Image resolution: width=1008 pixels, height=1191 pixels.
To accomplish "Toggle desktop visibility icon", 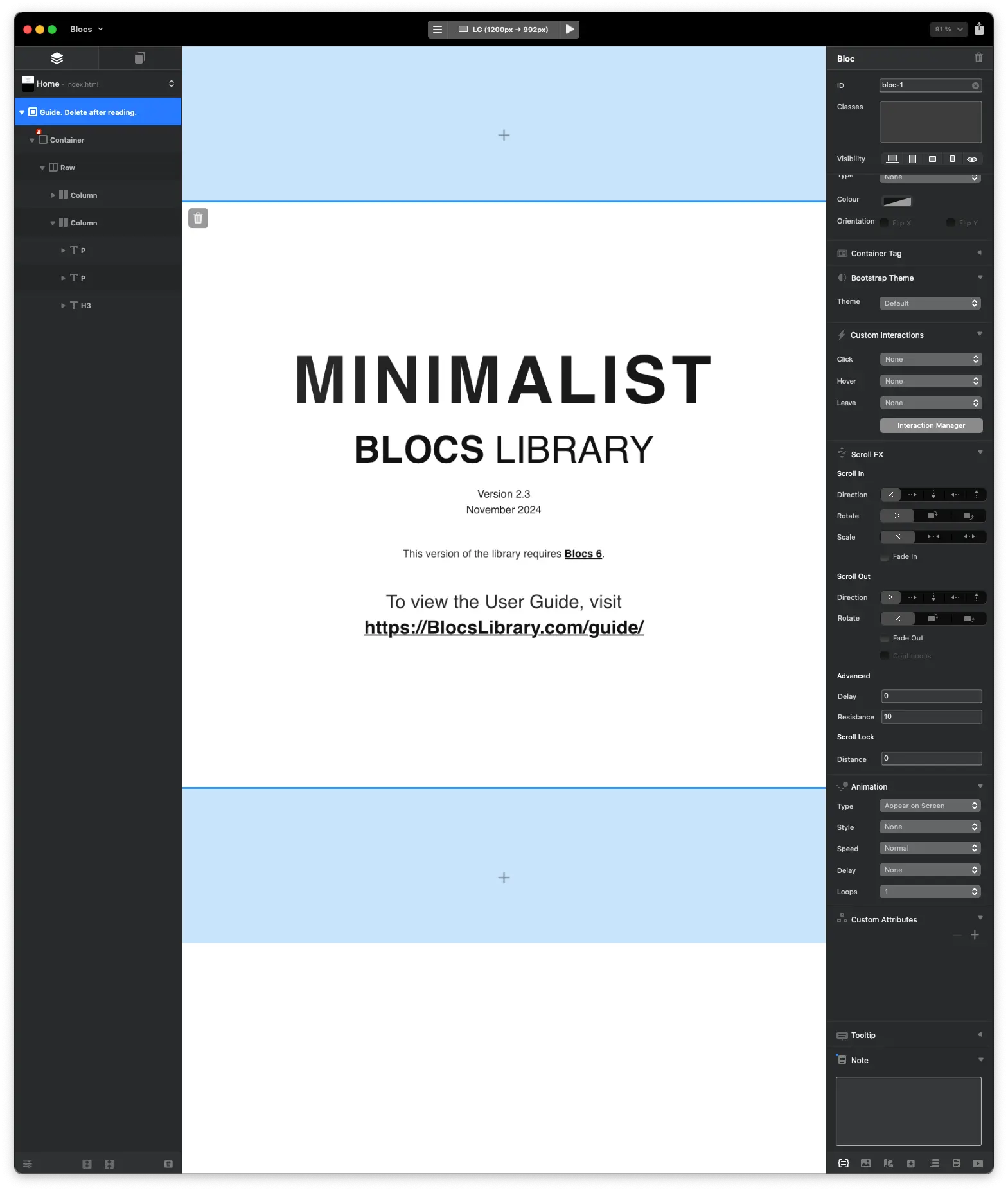I will point(892,159).
